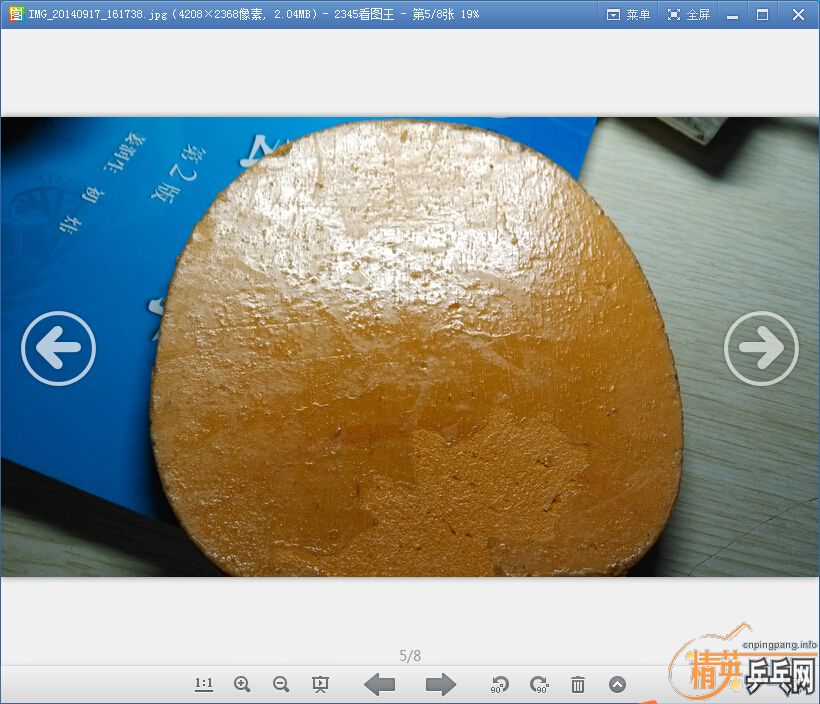Maximize the image viewer window

click(x=763, y=14)
